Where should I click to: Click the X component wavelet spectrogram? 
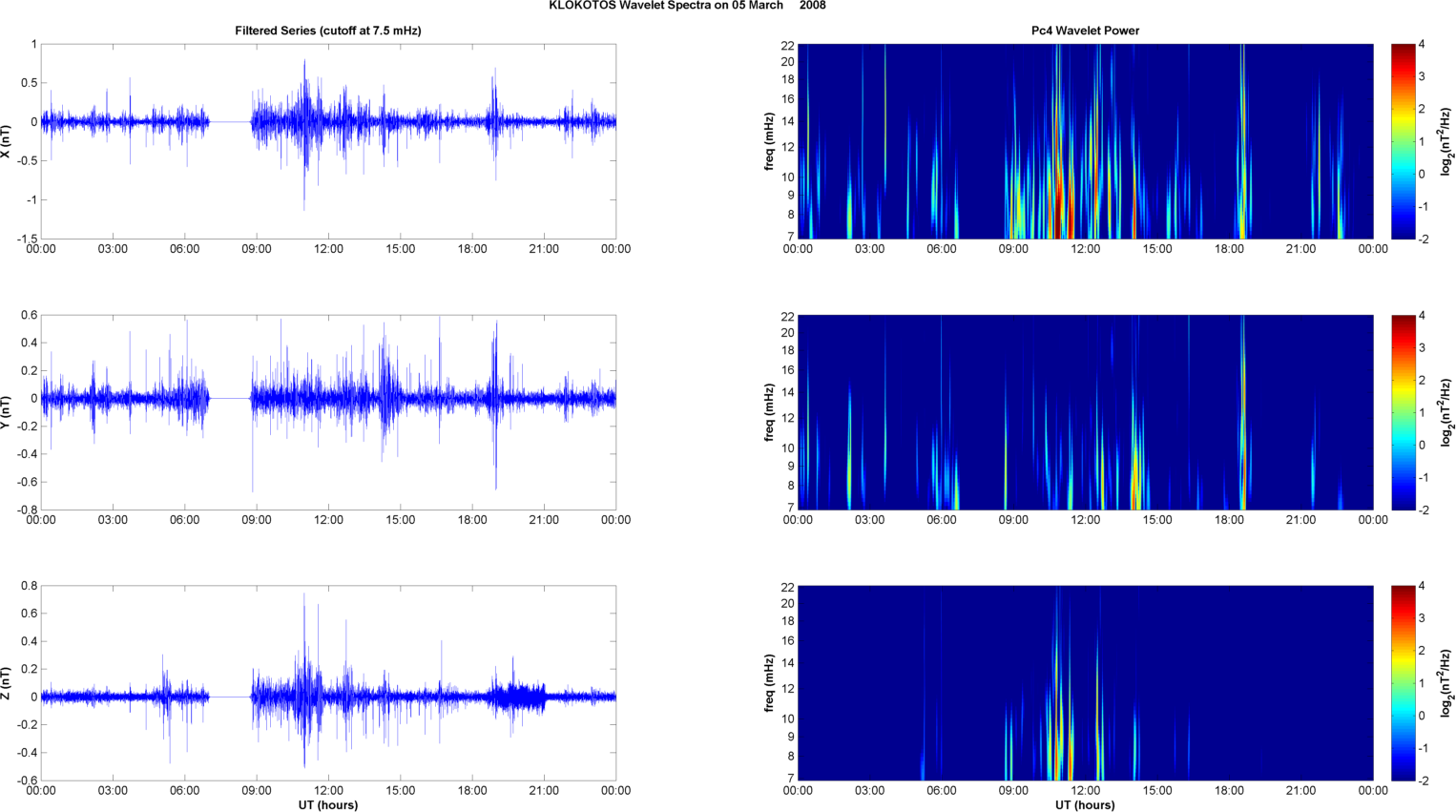[x=1085, y=141]
